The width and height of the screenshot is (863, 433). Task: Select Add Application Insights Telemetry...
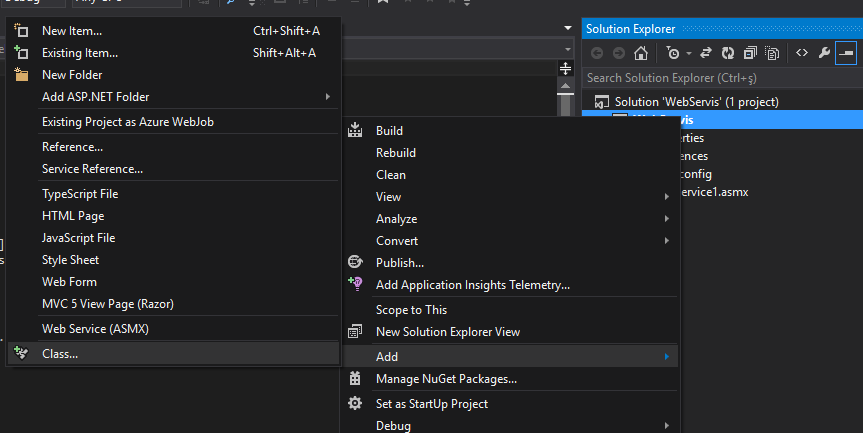click(x=510, y=285)
